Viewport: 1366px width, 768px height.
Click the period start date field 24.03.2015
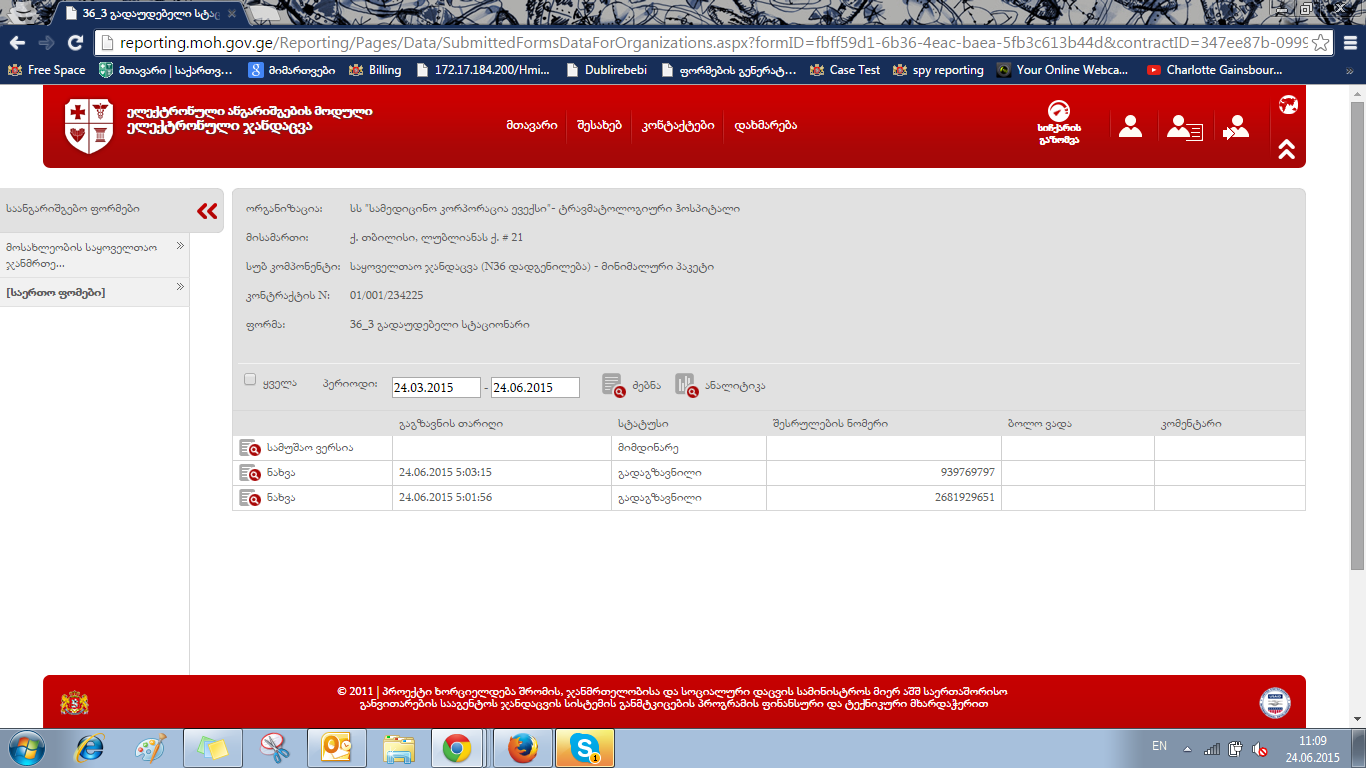436,388
